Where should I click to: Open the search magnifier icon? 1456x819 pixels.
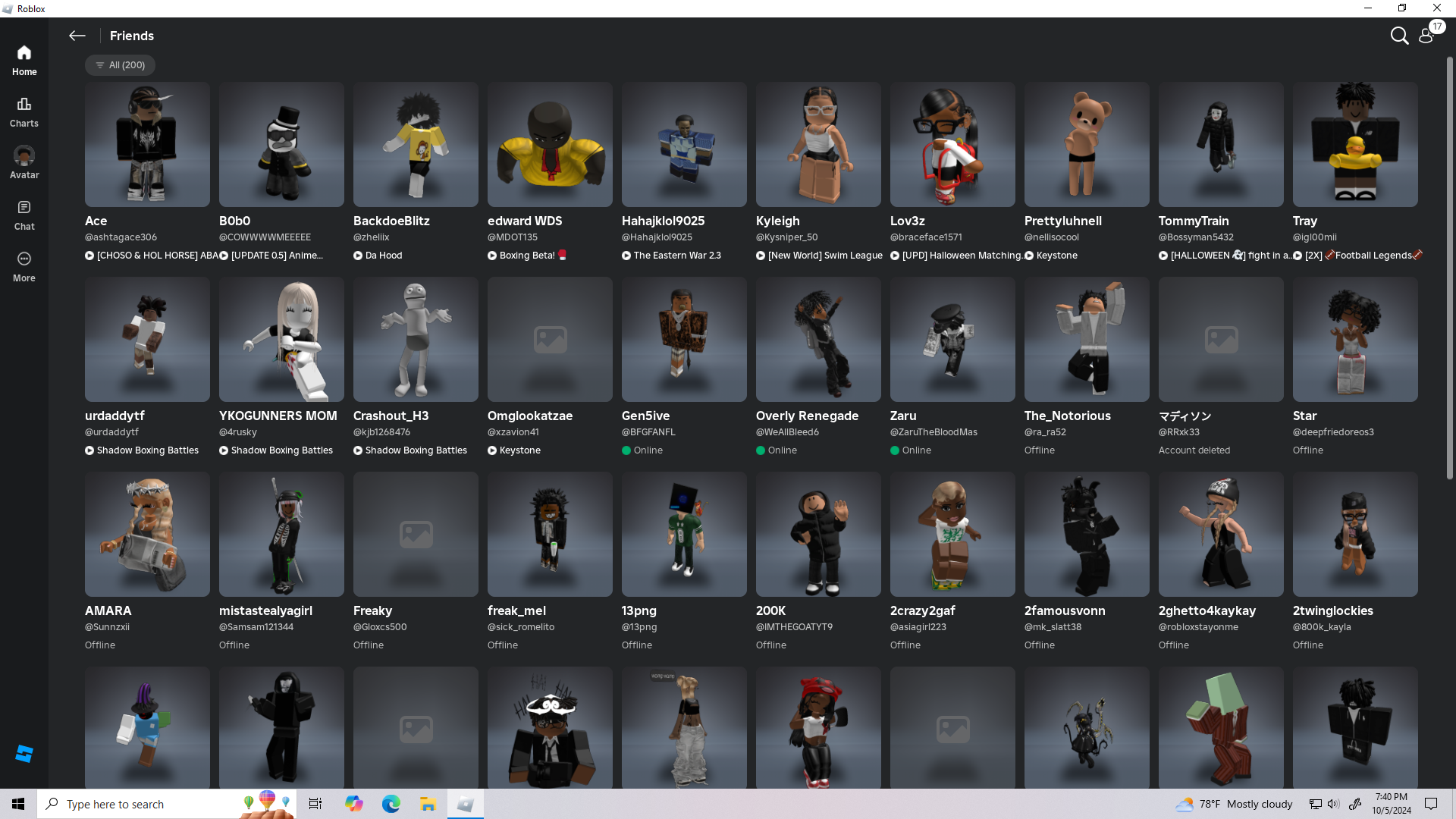(x=1399, y=36)
